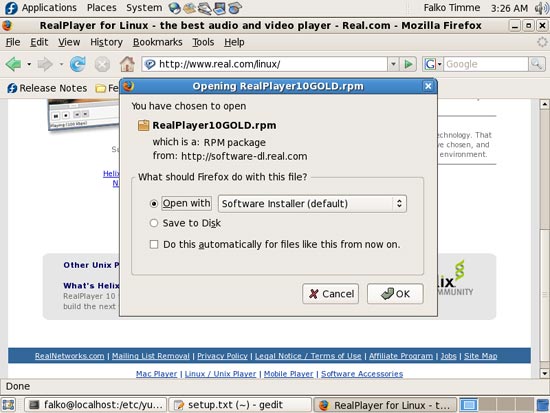Open the System menu
The height and width of the screenshot is (413, 550).
[x=144, y=8]
